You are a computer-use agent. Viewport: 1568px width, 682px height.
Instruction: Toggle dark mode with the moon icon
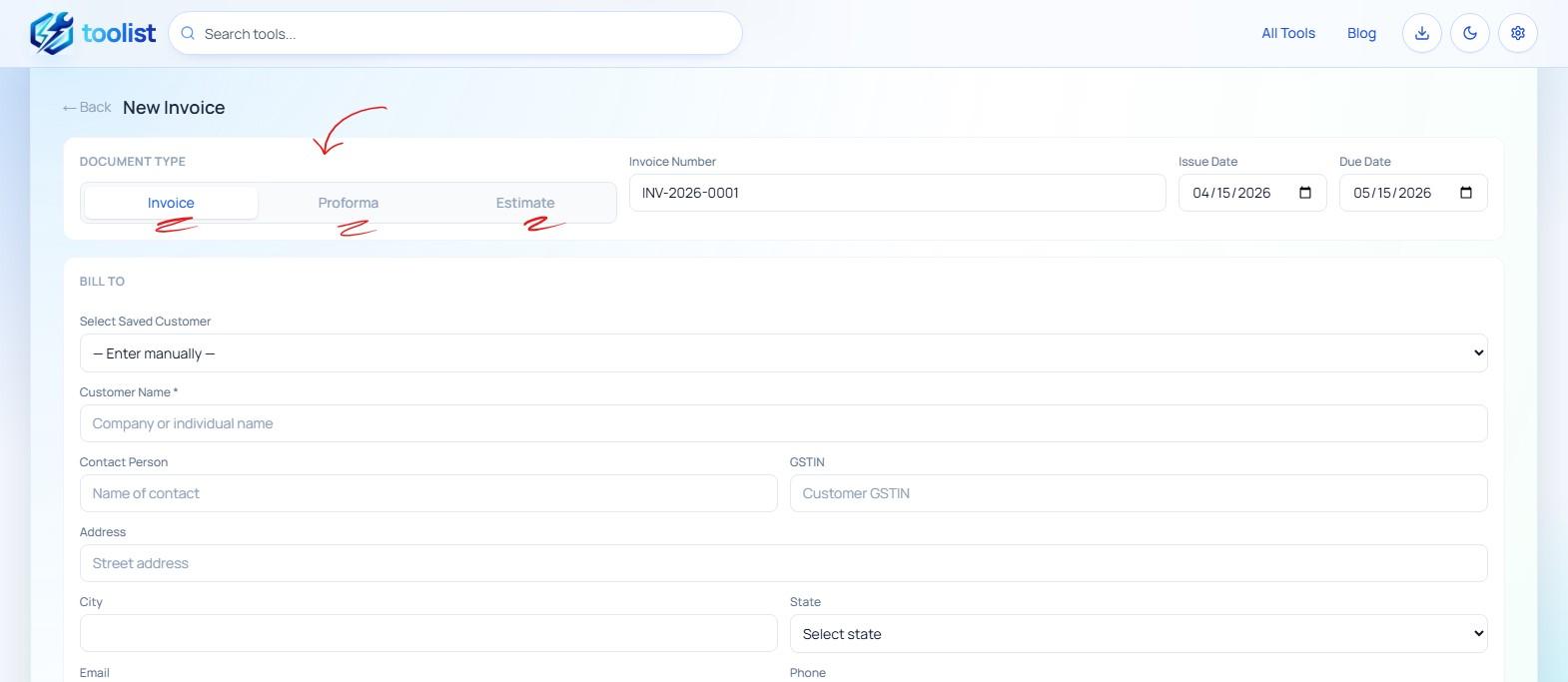tap(1470, 33)
